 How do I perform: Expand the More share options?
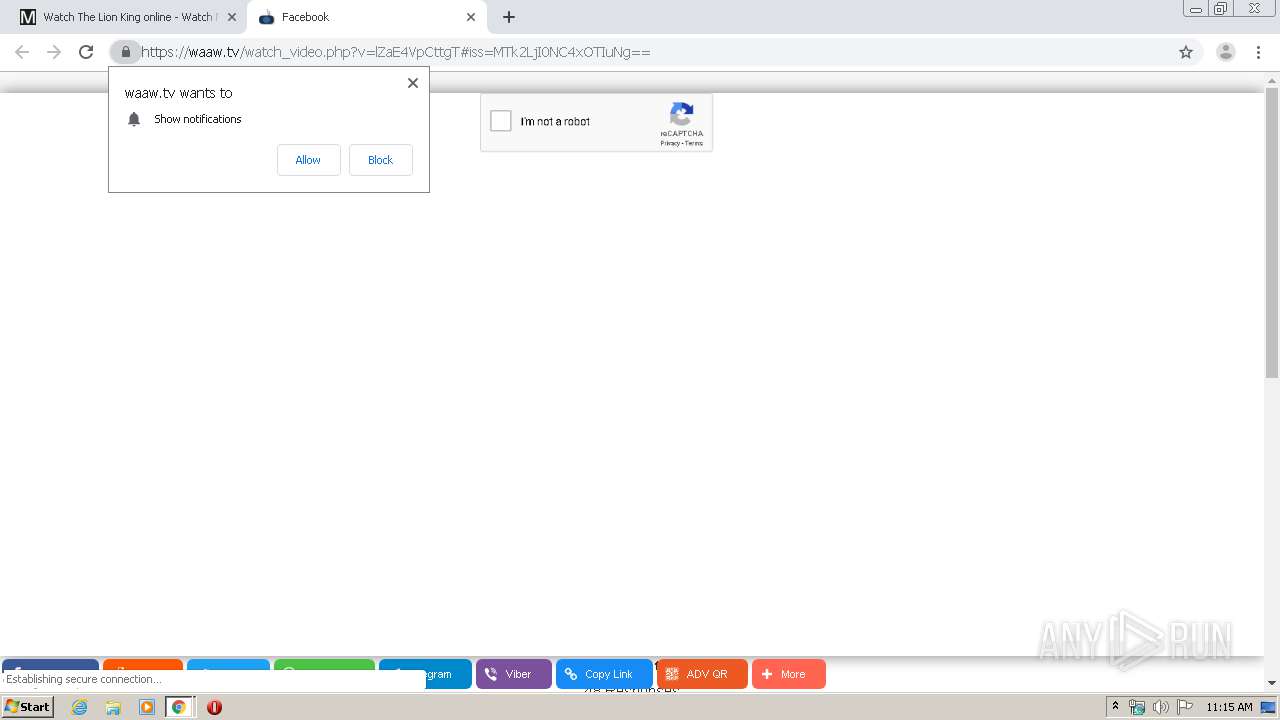(x=789, y=674)
